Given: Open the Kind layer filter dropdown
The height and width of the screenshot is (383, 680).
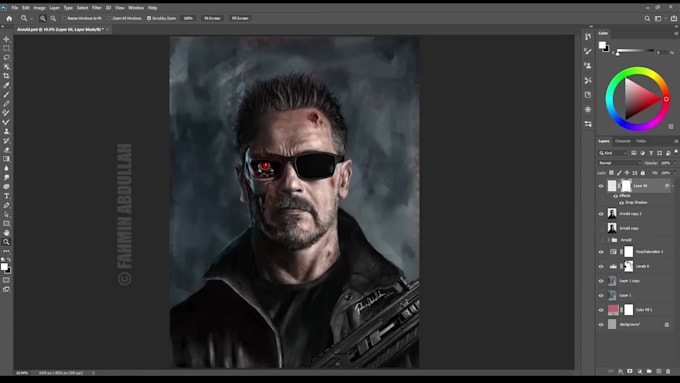Looking at the screenshot, I should (613, 153).
